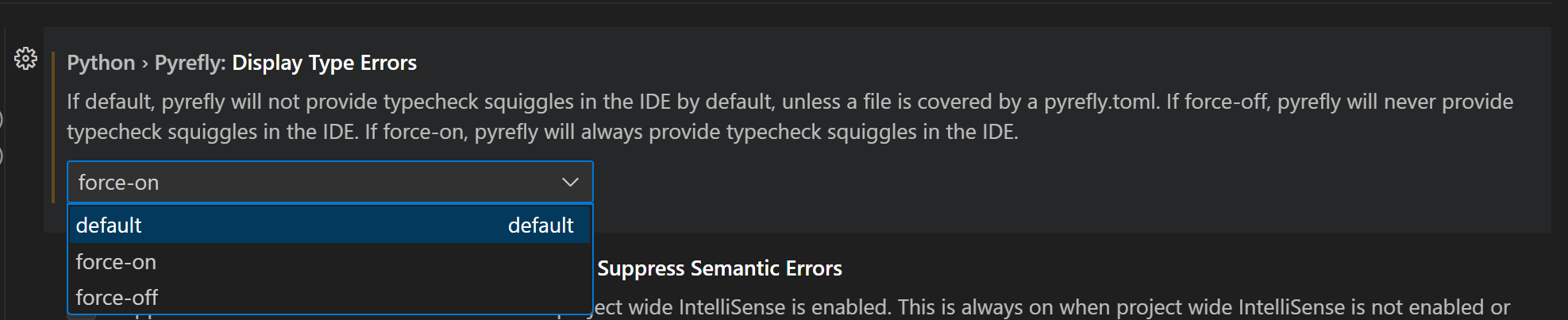The width and height of the screenshot is (1568, 320).
Task: Click the dark area beside 'Suppress Semantic Errors'
Action: (1191, 268)
